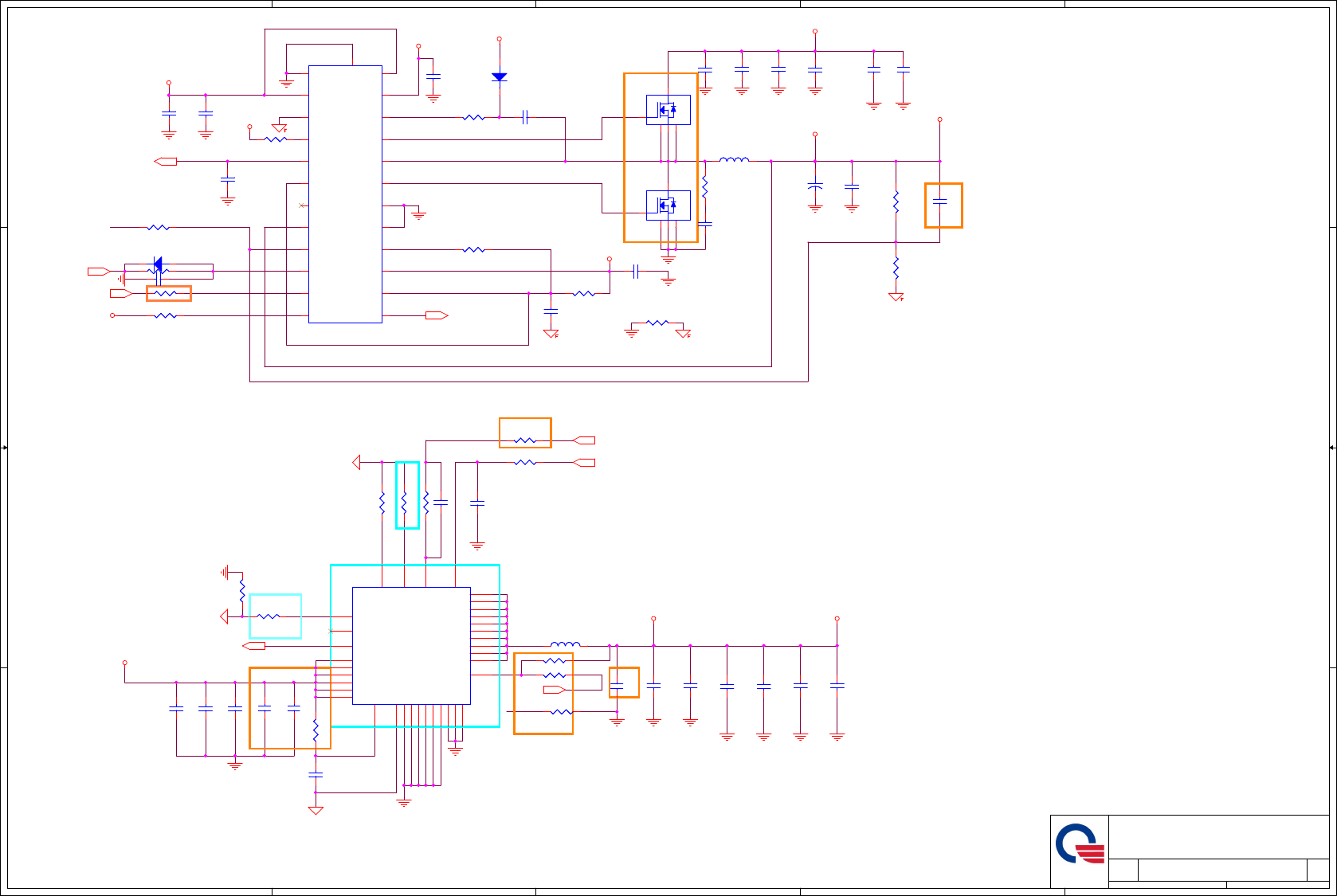Select the square IC body in lower circuit
The height and width of the screenshot is (896, 1337).
coord(411,646)
